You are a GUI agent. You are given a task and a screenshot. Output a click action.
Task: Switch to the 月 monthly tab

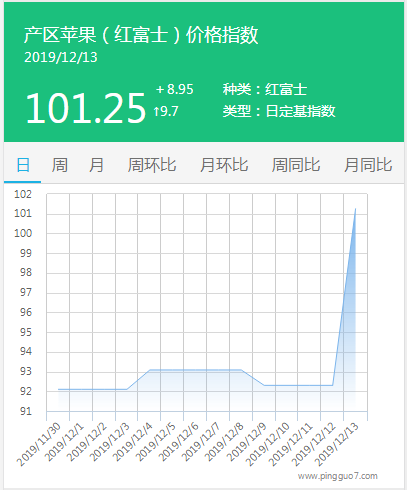pyautogui.click(x=96, y=165)
